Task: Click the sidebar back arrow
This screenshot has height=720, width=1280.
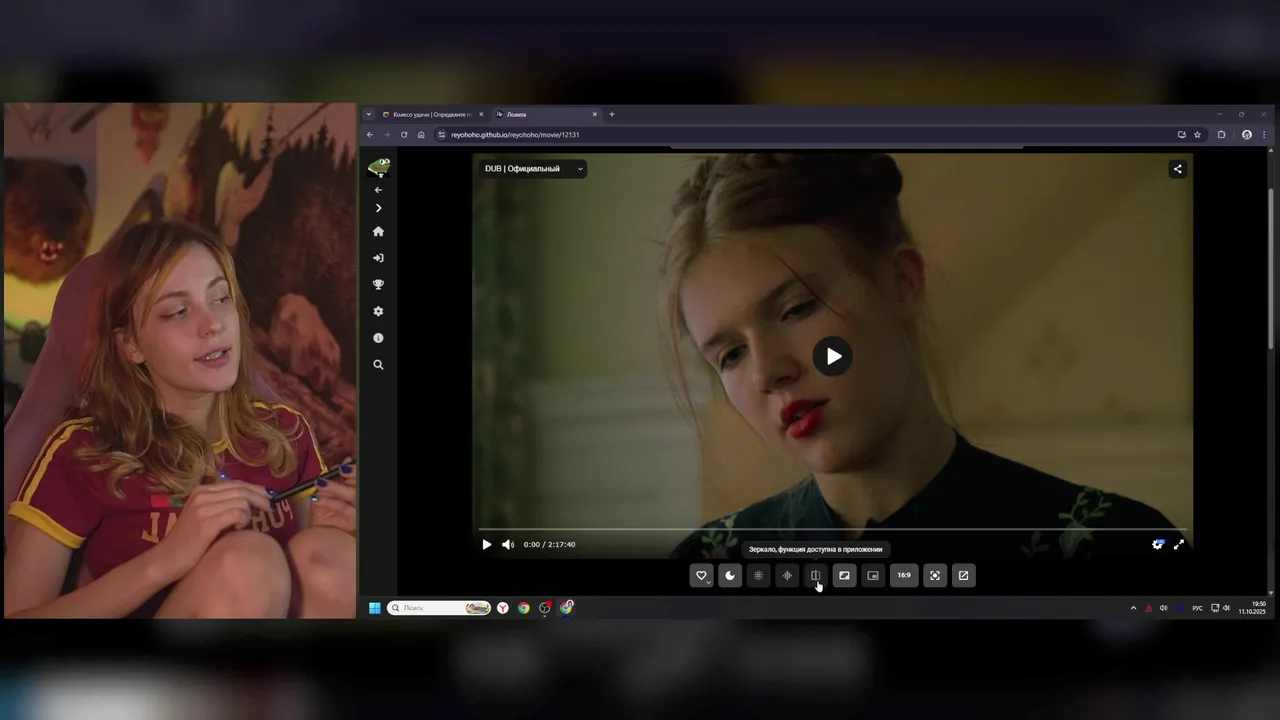Action: tap(378, 190)
